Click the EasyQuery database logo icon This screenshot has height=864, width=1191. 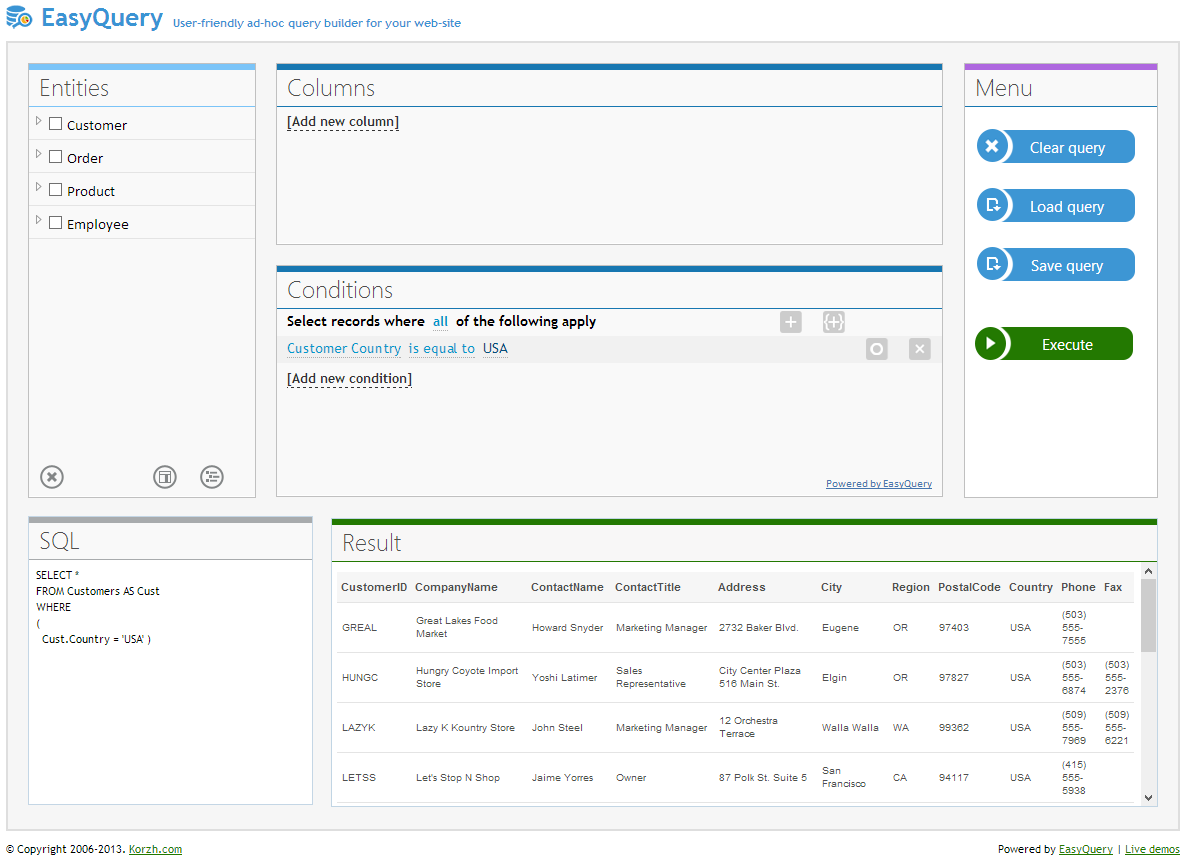point(19,18)
